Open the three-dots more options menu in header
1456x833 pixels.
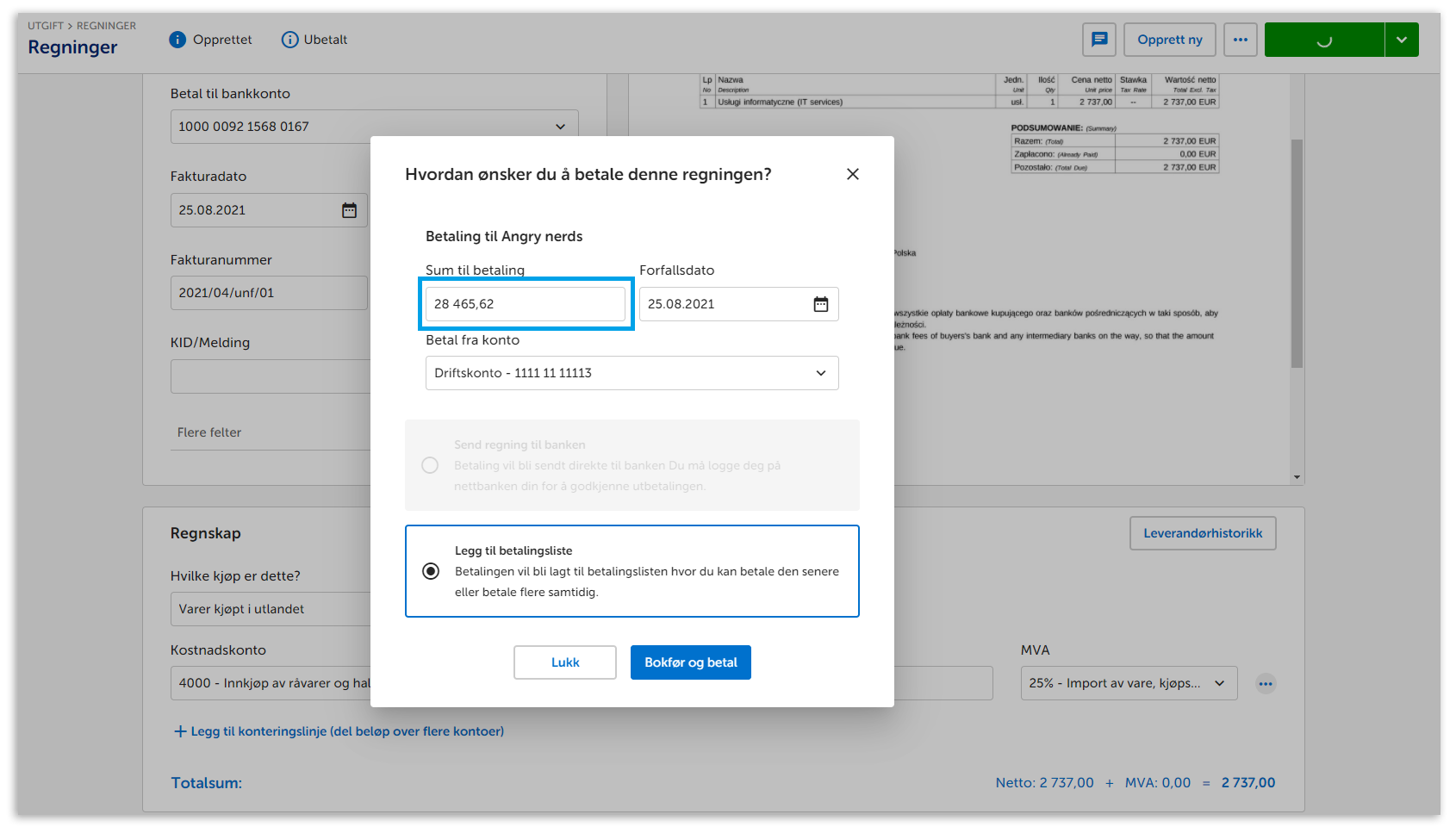coord(1240,40)
